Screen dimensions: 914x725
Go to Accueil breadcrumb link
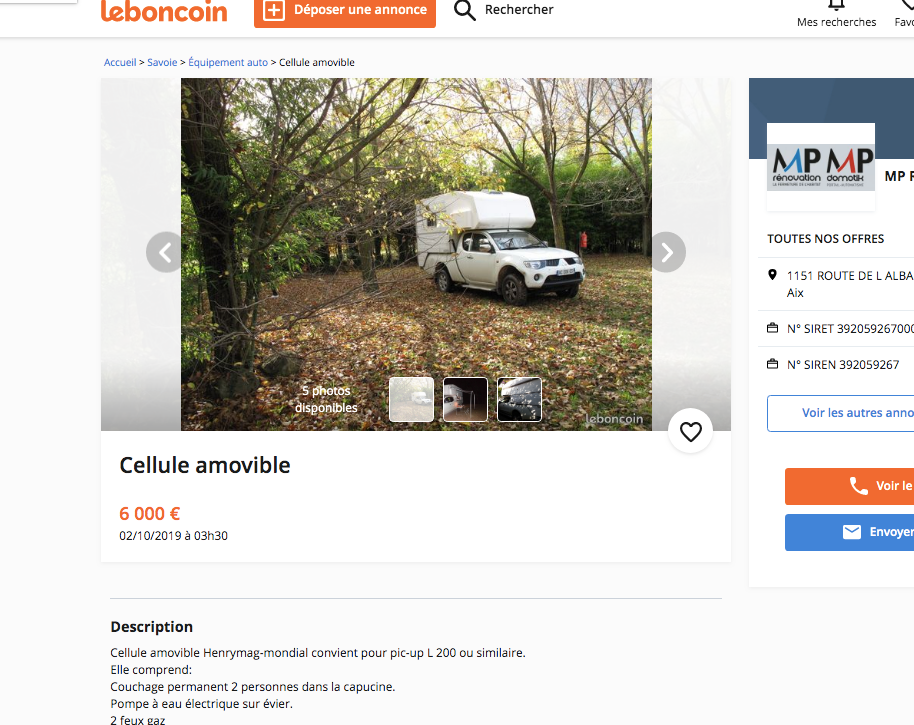pos(120,62)
